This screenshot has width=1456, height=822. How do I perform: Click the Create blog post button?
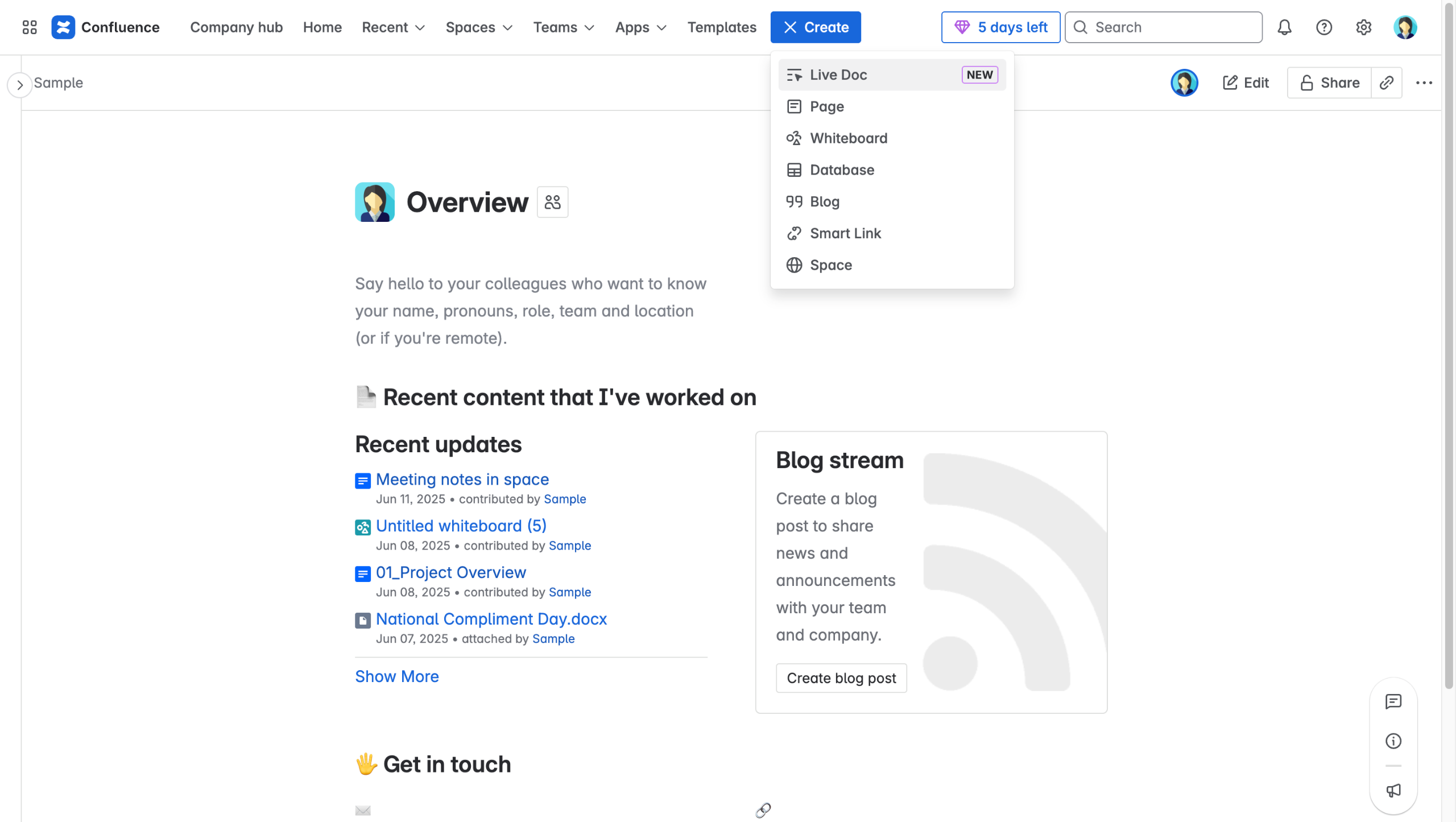pos(841,678)
